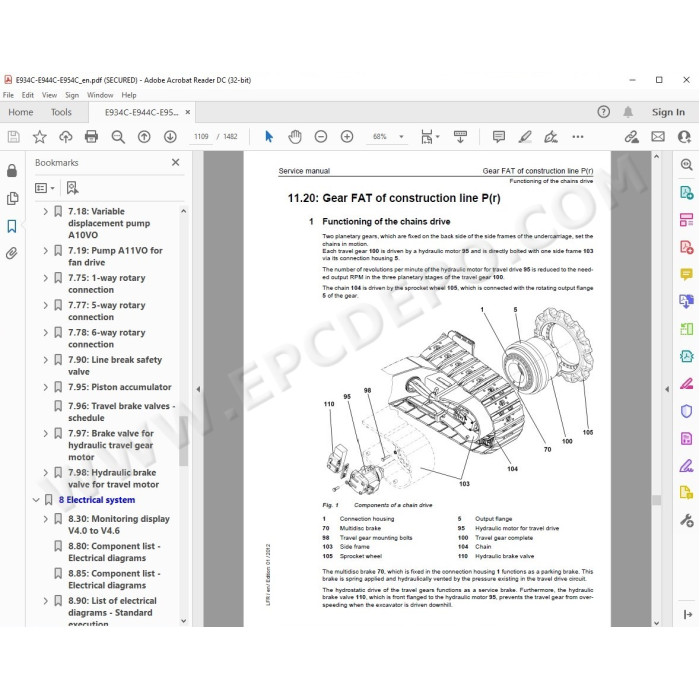Open the Page Thumbnails panel
The width and height of the screenshot is (700, 700).
12,198
